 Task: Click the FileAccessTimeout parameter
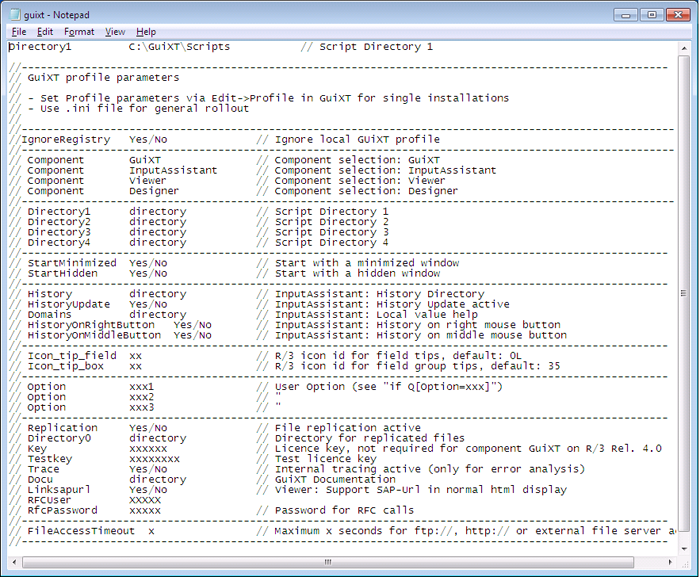81,531
